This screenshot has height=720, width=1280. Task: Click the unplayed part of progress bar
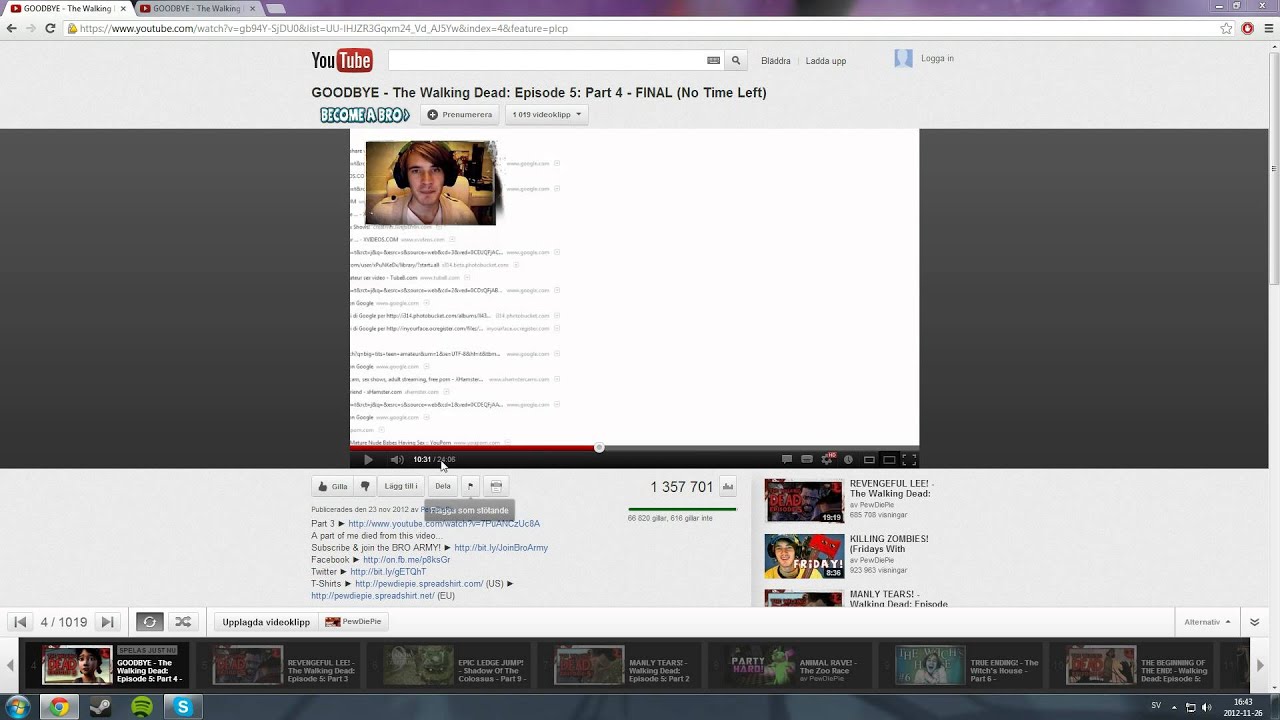760,448
